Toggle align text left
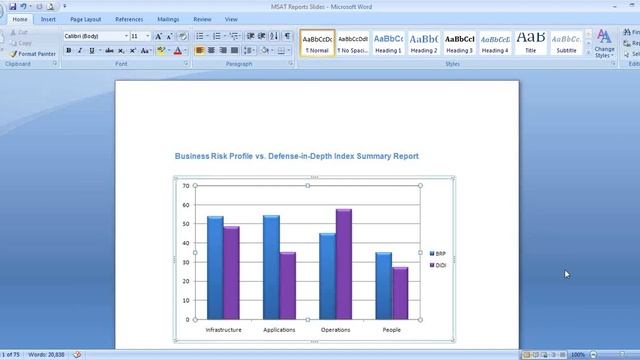Image resolution: width=640 pixels, height=360 pixels. (x=200, y=51)
